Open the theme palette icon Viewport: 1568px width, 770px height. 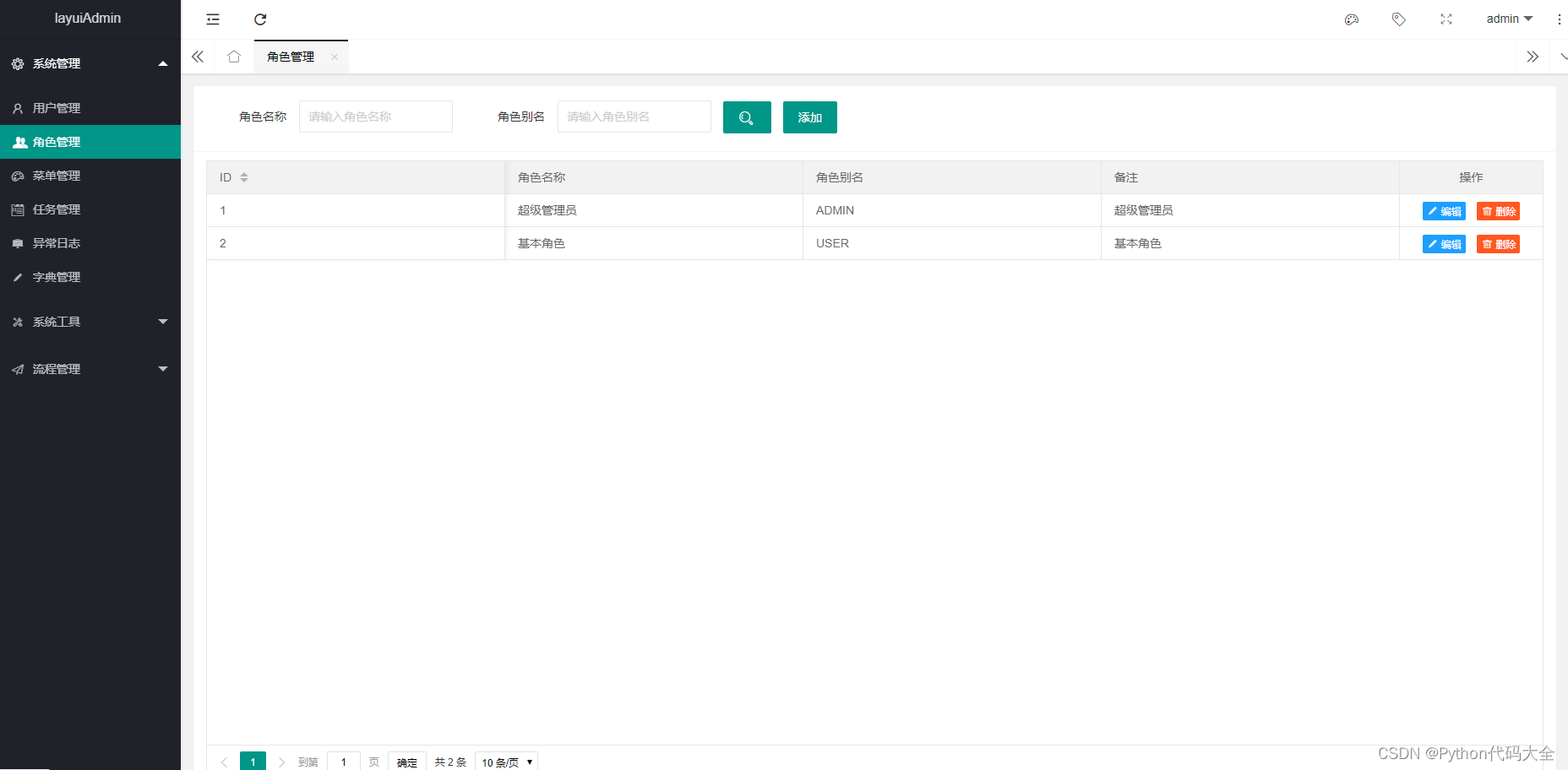point(1351,19)
